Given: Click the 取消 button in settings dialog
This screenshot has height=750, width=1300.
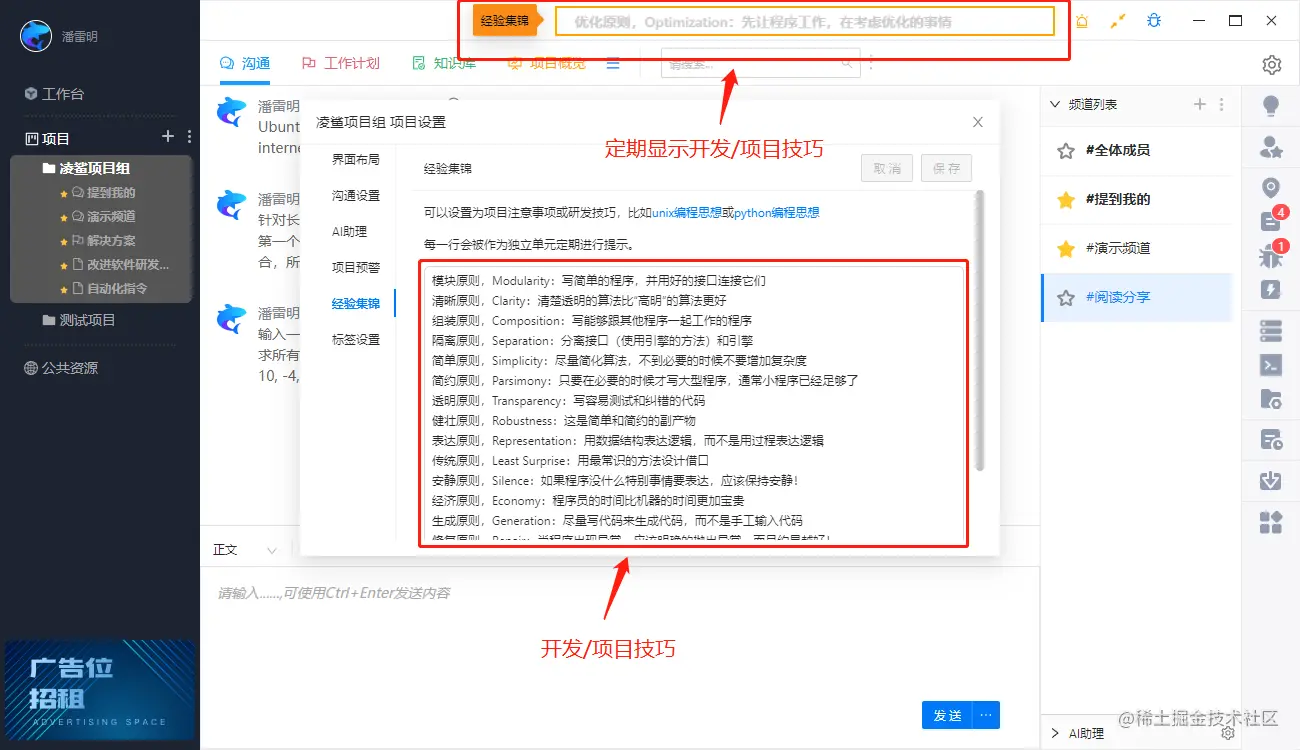Looking at the screenshot, I should (887, 168).
